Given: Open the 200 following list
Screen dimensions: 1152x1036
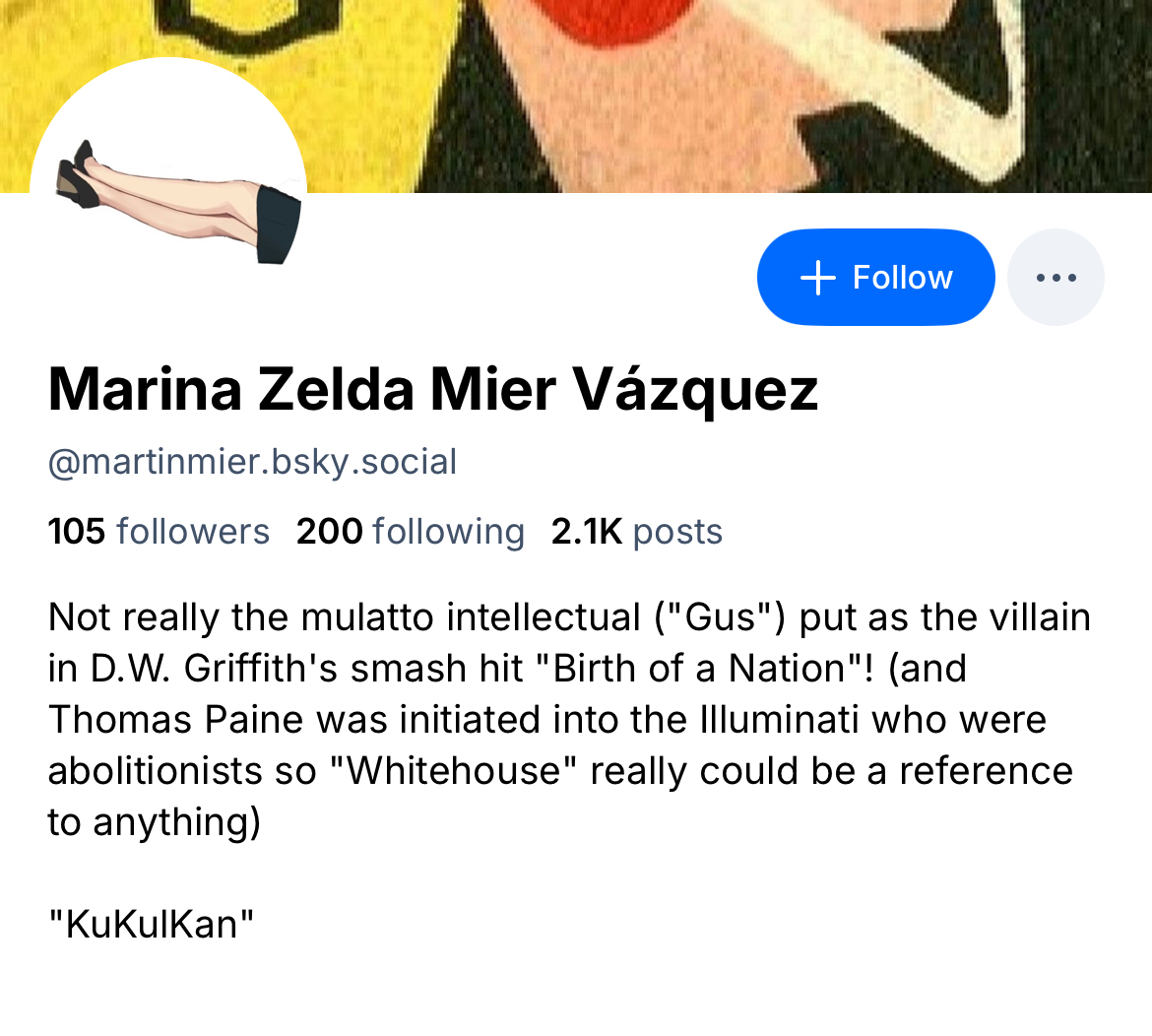Looking at the screenshot, I should pyautogui.click(x=410, y=532).
